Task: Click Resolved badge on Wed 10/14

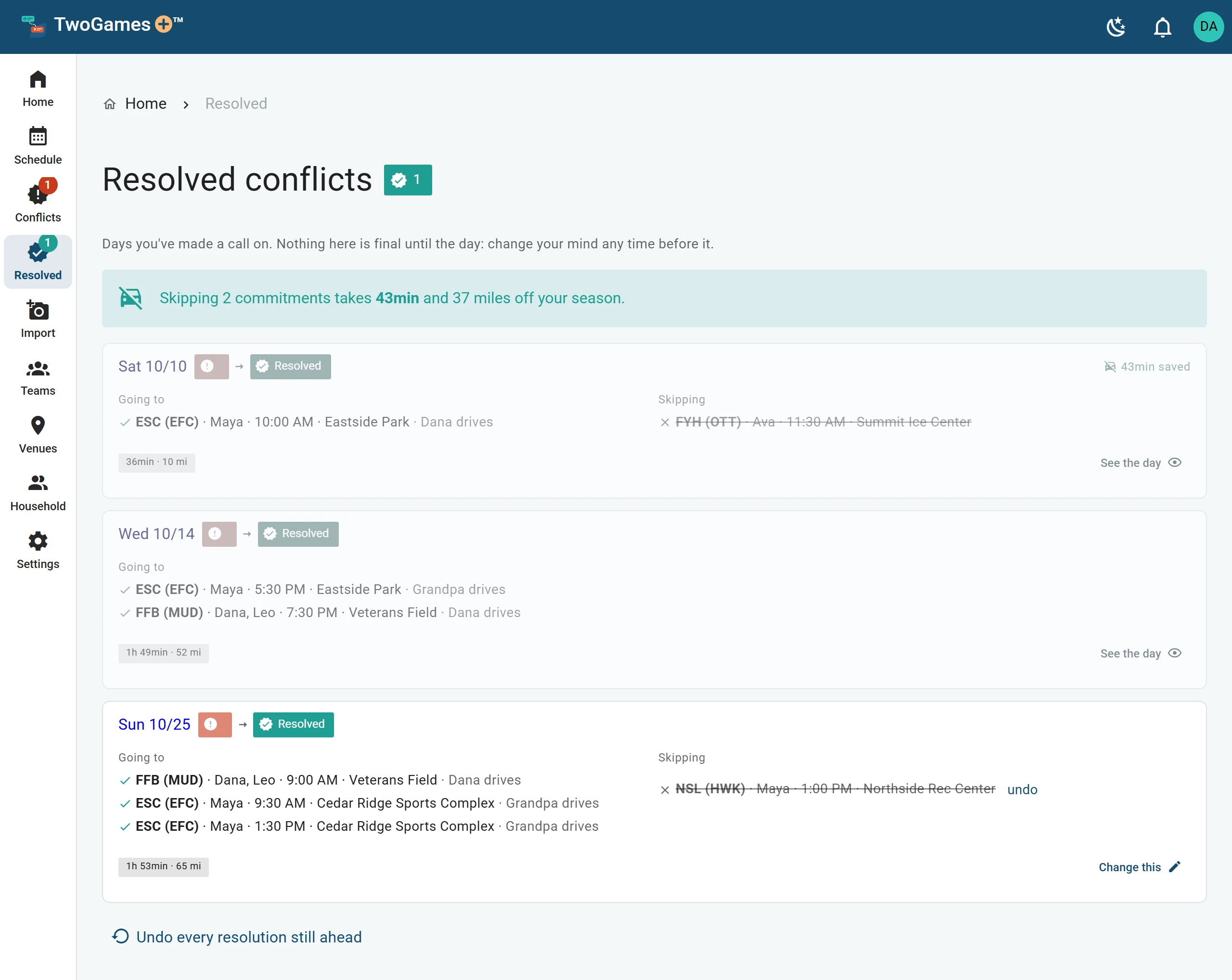Action: [x=298, y=534]
